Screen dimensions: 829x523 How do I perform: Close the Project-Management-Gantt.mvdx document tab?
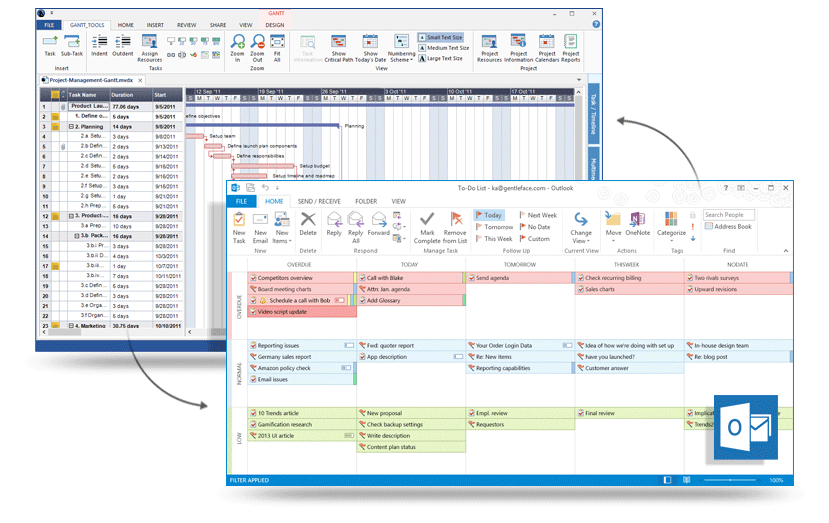tap(140, 80)
